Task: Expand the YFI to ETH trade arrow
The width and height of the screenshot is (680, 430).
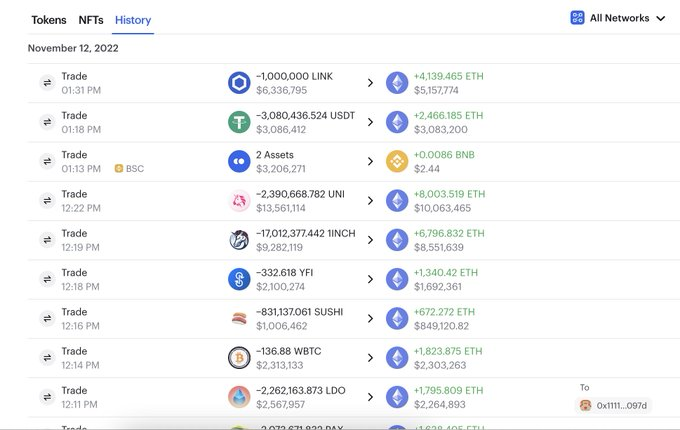Action: tap(370, 279)
